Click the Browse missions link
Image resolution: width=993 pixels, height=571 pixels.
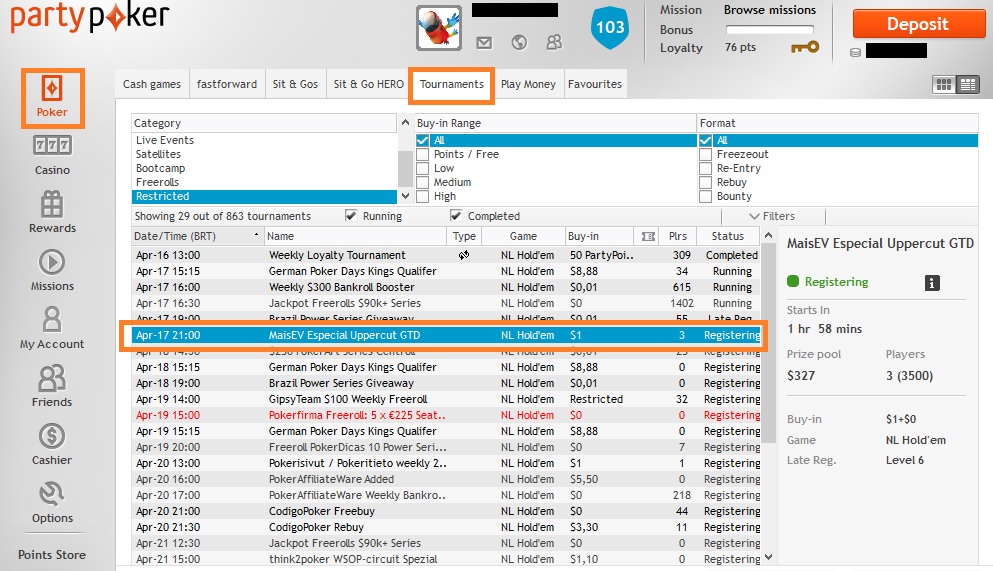click(769, 10)
